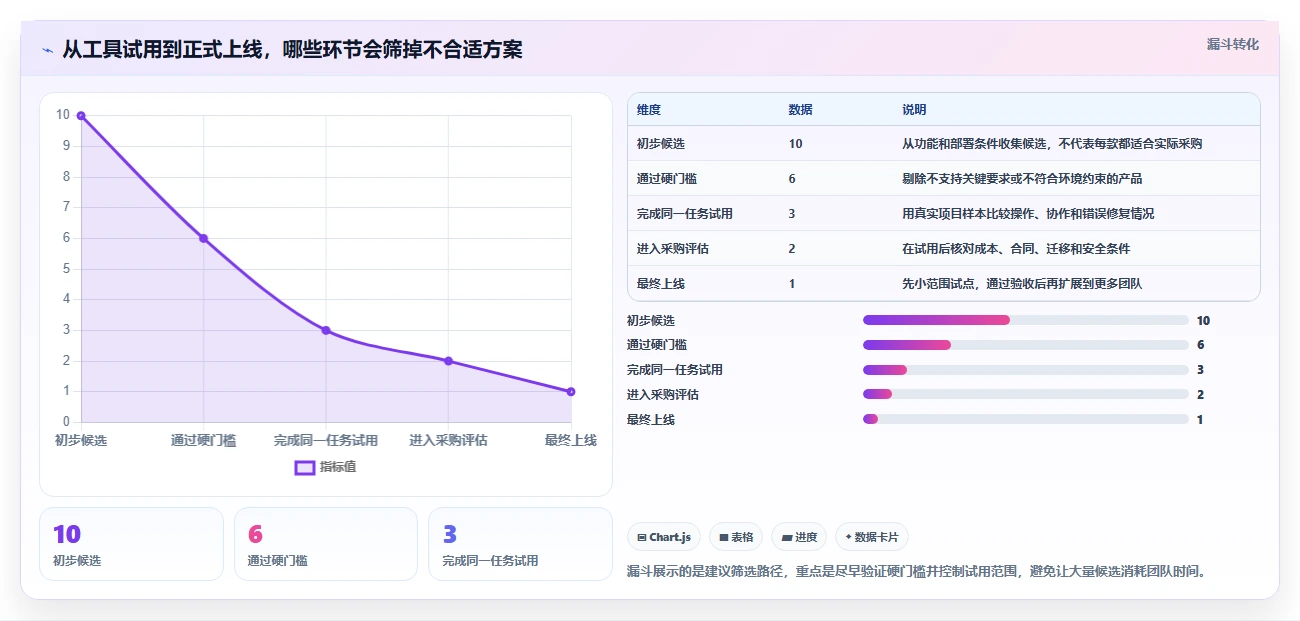Click the footer note starting '漏斗展示的是建议筛选路径'
The height and width of the screenshot is (621, 1300).
(917, 572)
